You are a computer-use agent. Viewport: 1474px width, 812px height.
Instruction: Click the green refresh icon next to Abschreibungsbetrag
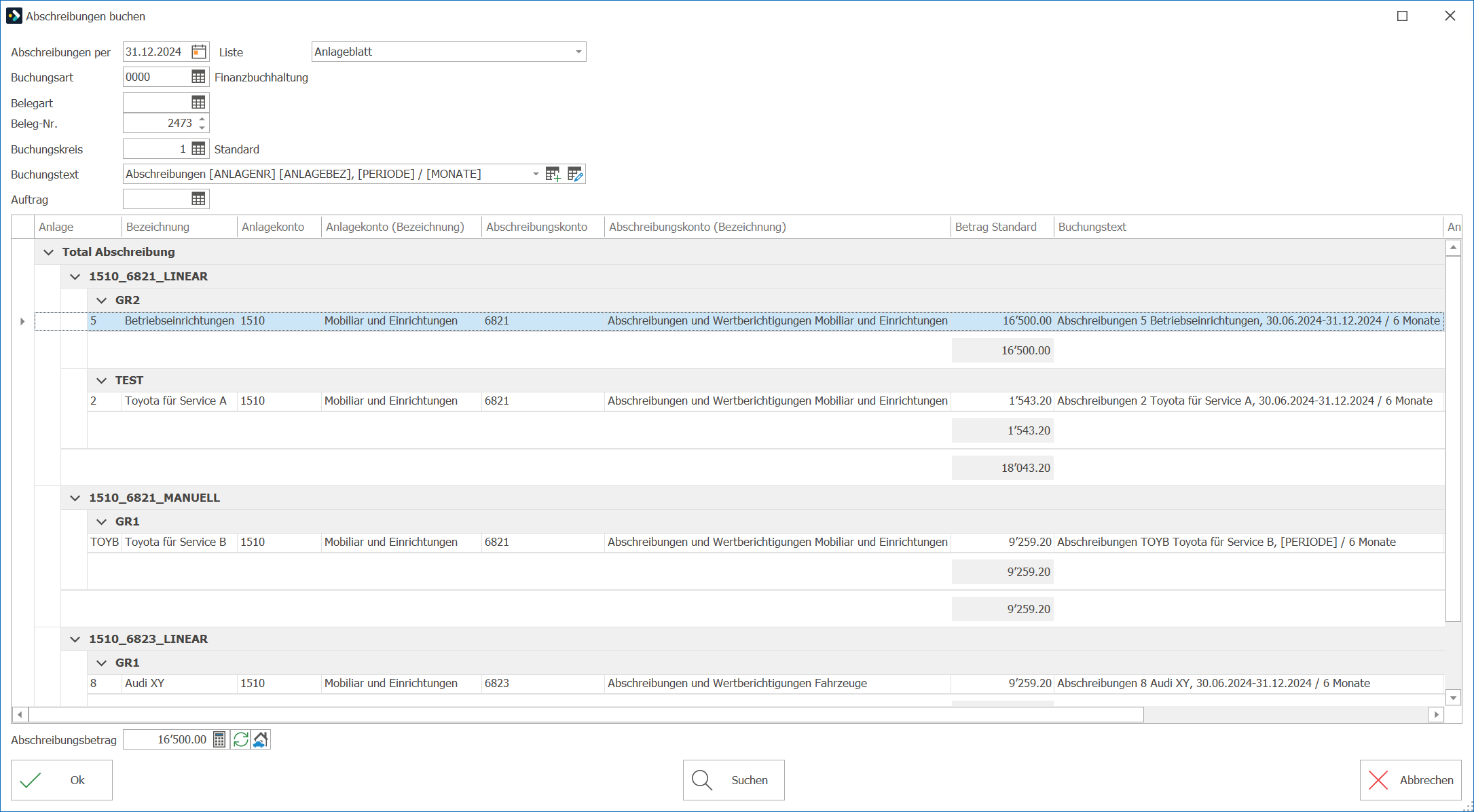[240, 739]
